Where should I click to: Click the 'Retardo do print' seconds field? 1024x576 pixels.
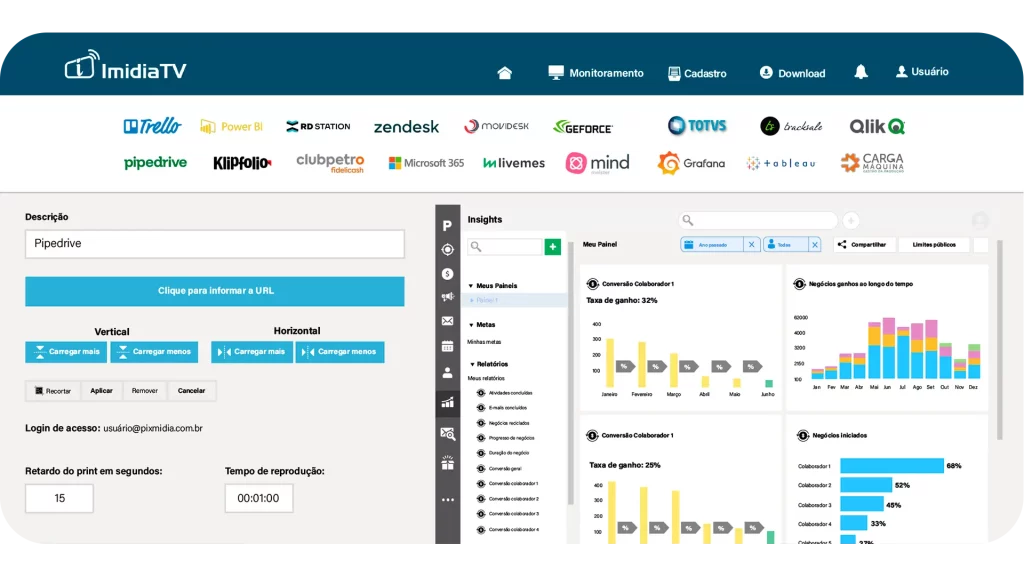point(59,498)
